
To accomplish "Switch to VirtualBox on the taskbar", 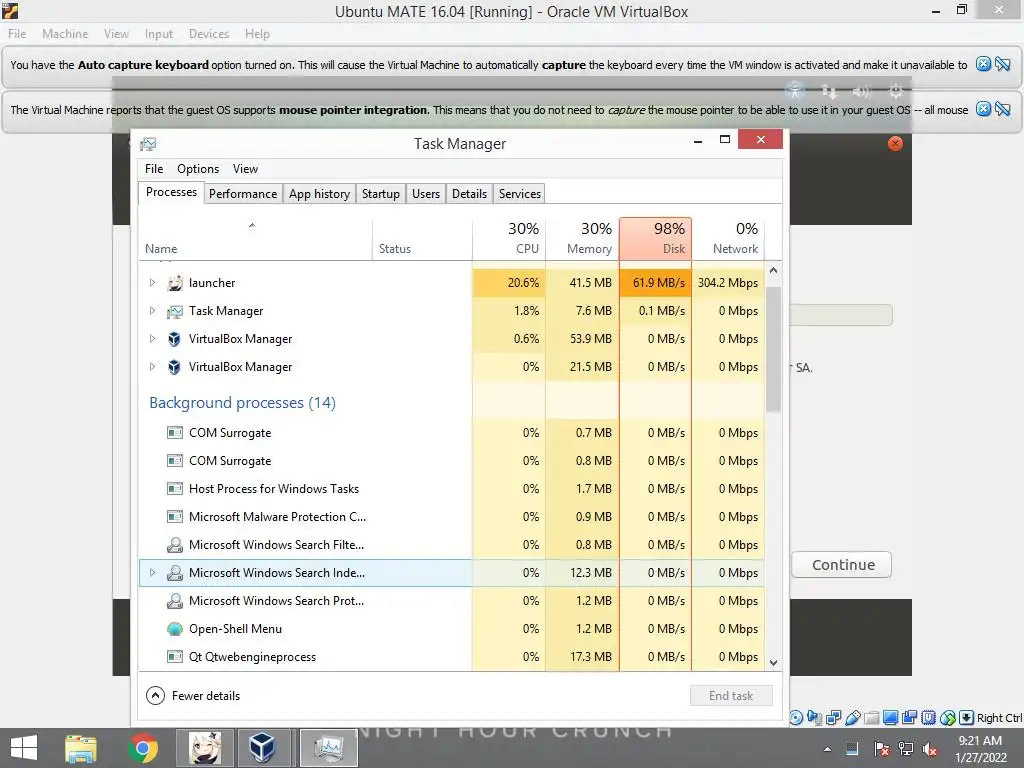I will coord(261,748).
